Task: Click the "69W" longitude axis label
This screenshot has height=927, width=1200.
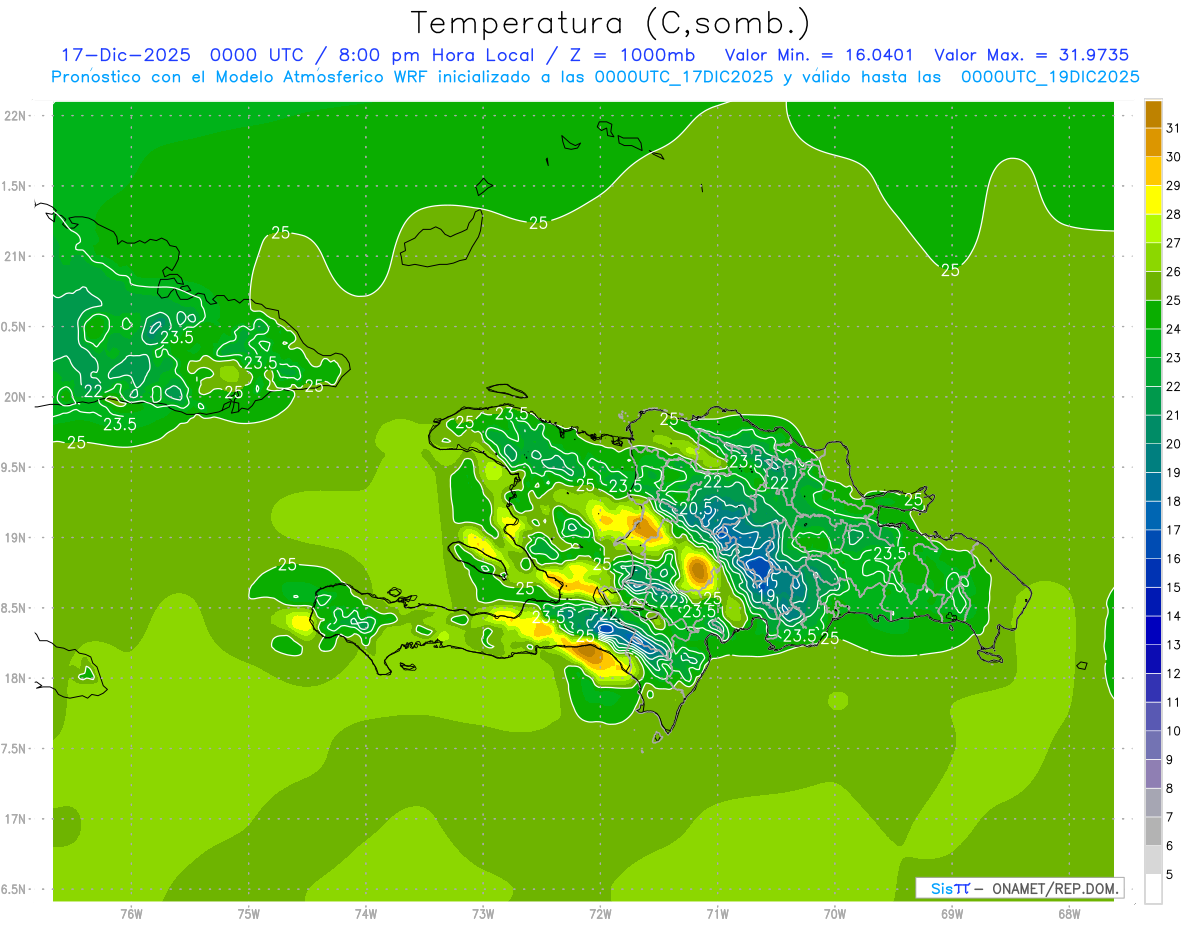Action: [952, 914]
